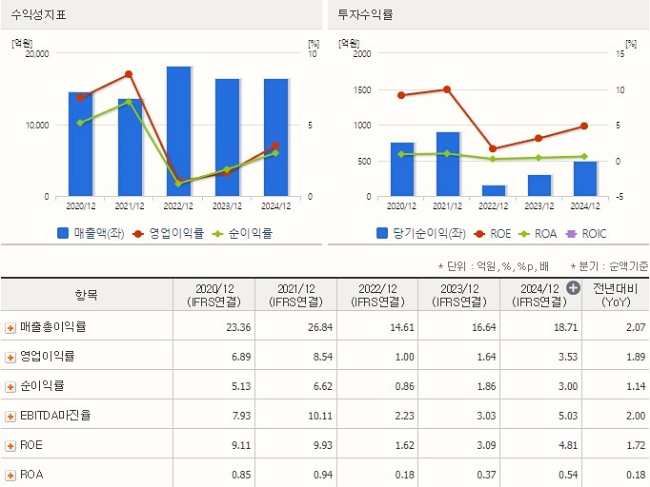Screen dimensions: 650x487
Task: Click the 2022/12 ROE red data point
Action: tap(492, 148)
